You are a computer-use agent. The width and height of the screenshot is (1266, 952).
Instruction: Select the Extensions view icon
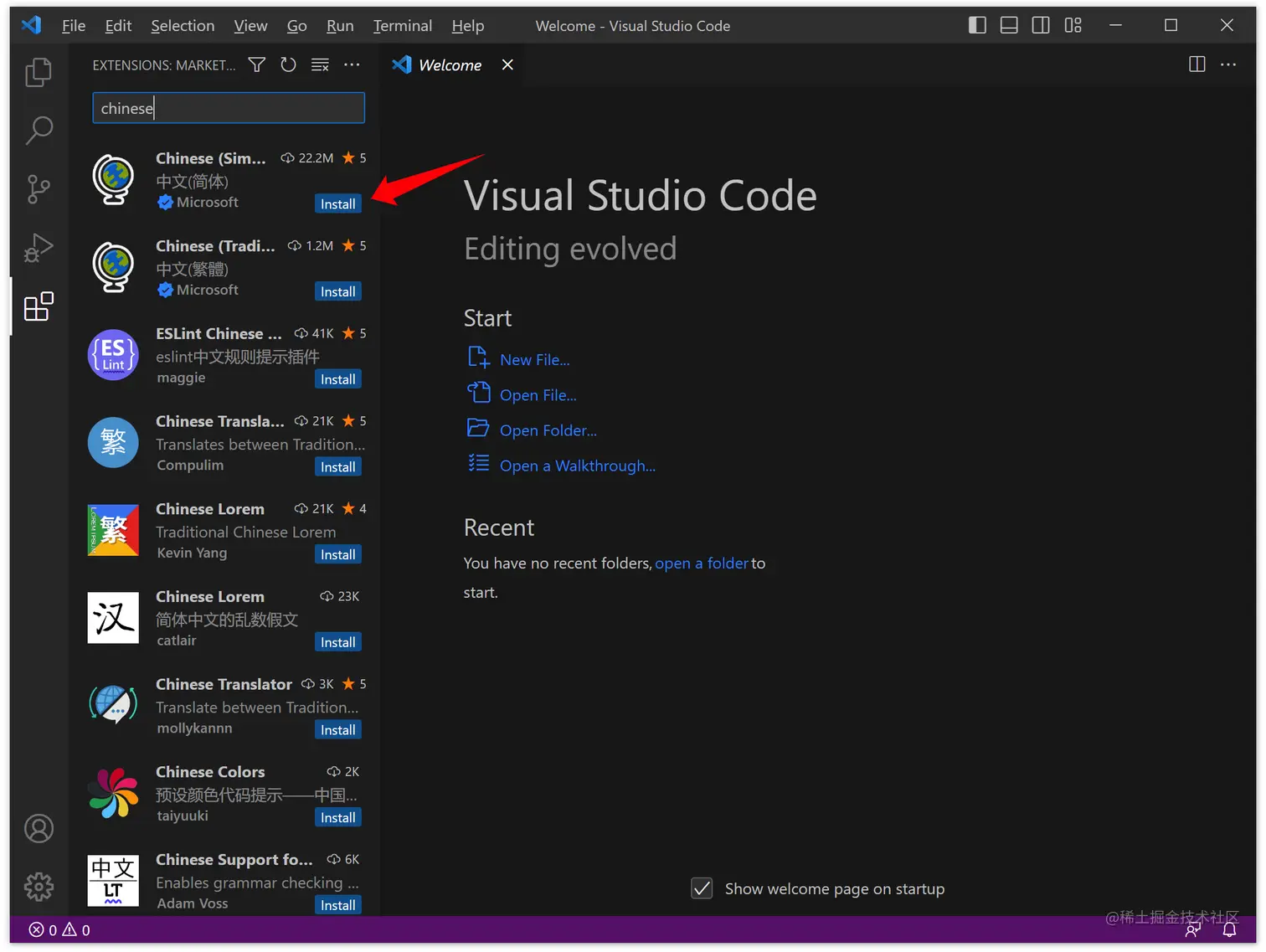[x=39, y=306]
